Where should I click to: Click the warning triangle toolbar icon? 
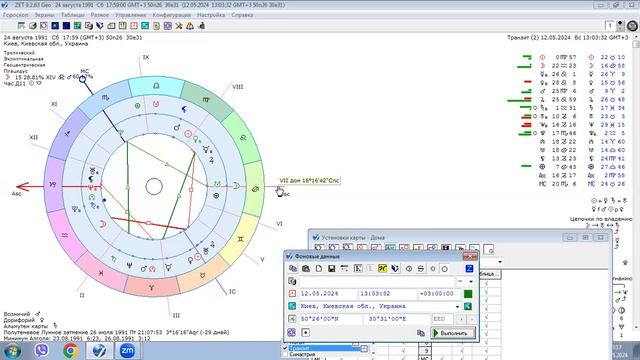click(190, 26)
